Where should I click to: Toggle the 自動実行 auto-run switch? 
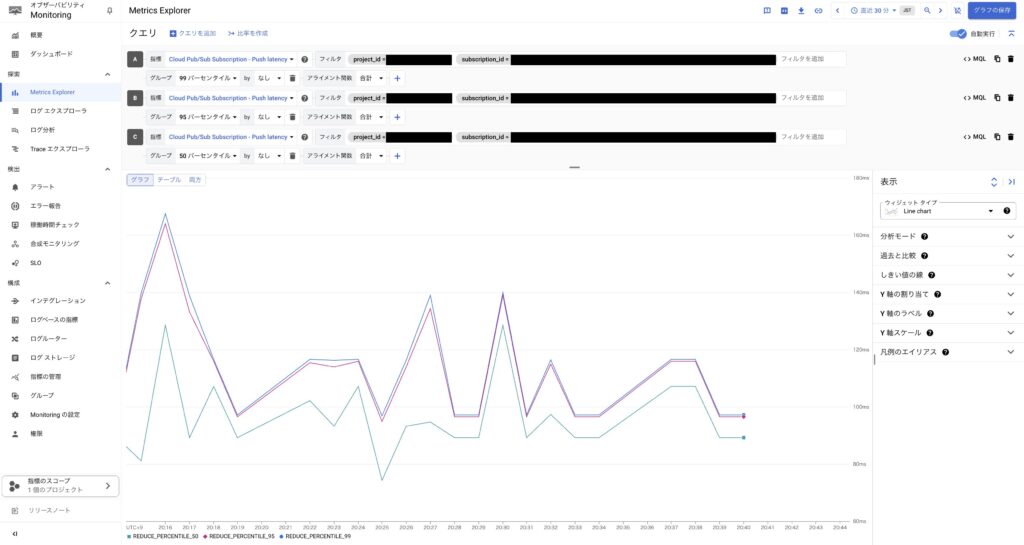tap(960, 33)
